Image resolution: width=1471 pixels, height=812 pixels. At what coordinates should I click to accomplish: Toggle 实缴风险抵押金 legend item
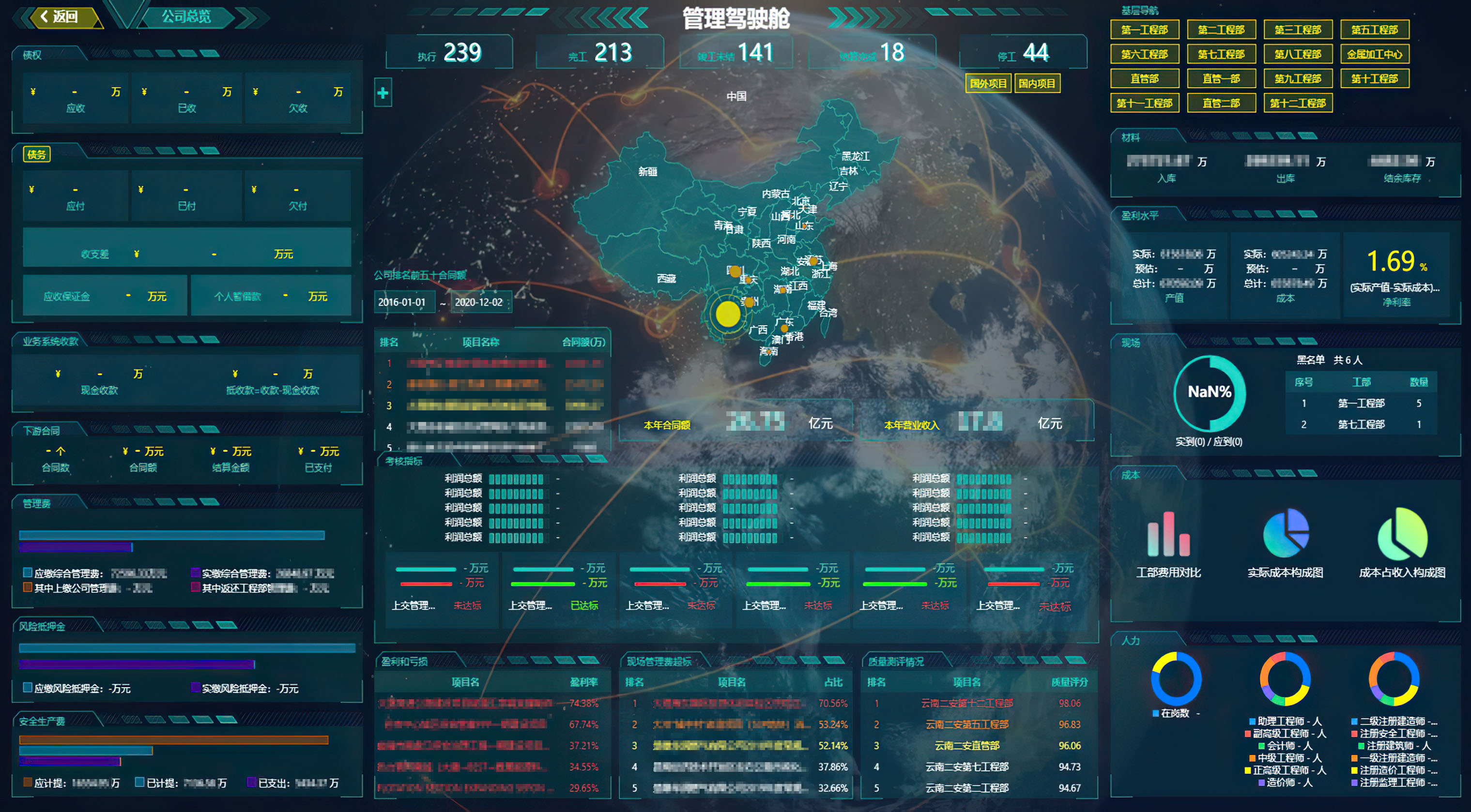tap(245, 688)
